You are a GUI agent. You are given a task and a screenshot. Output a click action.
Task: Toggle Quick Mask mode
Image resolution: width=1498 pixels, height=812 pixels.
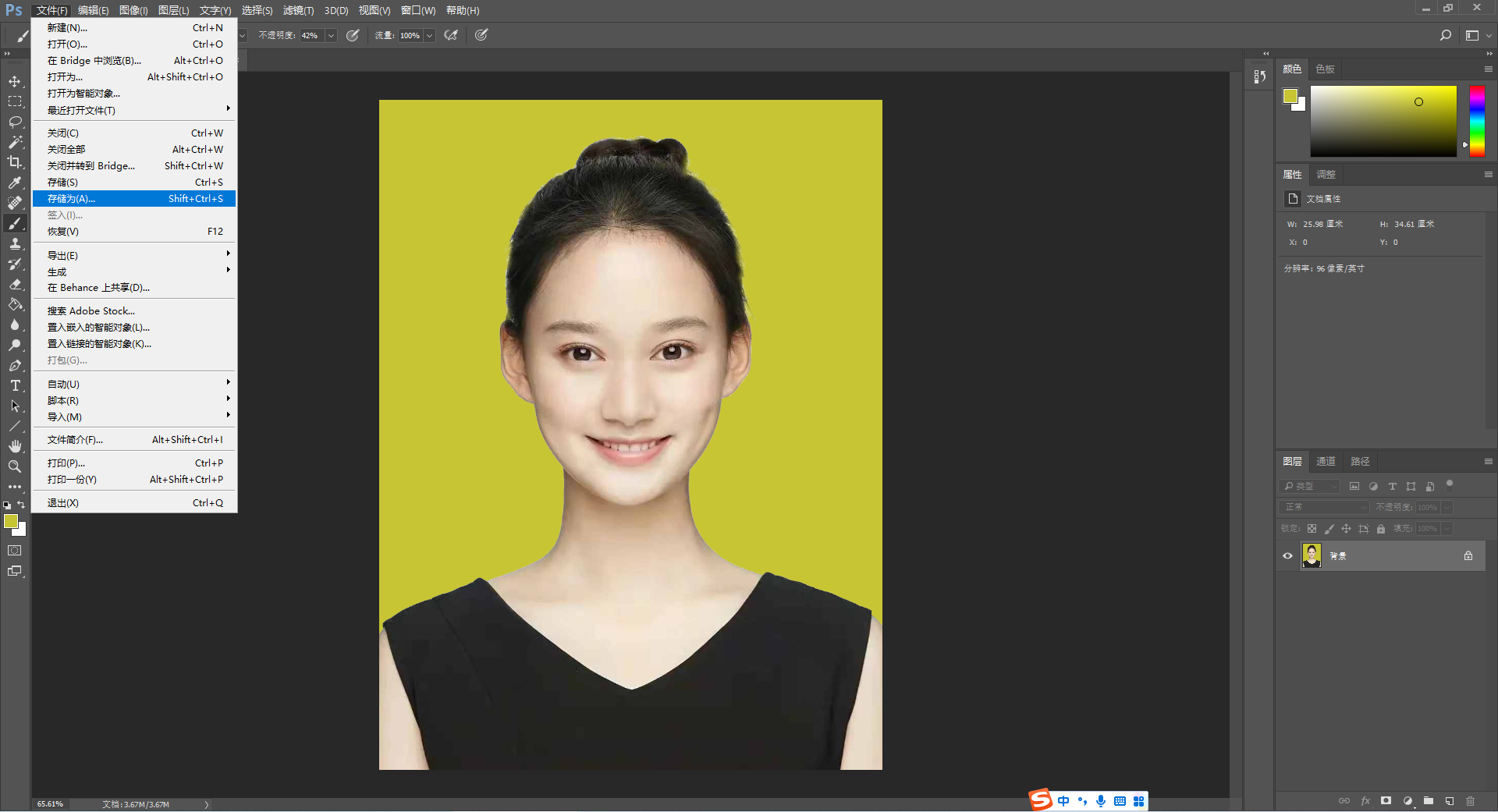(15, 551)
